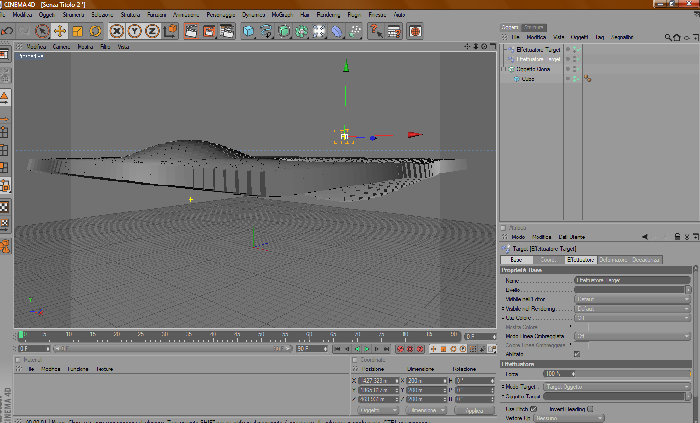Image resolution: width=700 pixels, height=423 pixels.
Task: Open the spline tools icon
Action: [266, 31]
